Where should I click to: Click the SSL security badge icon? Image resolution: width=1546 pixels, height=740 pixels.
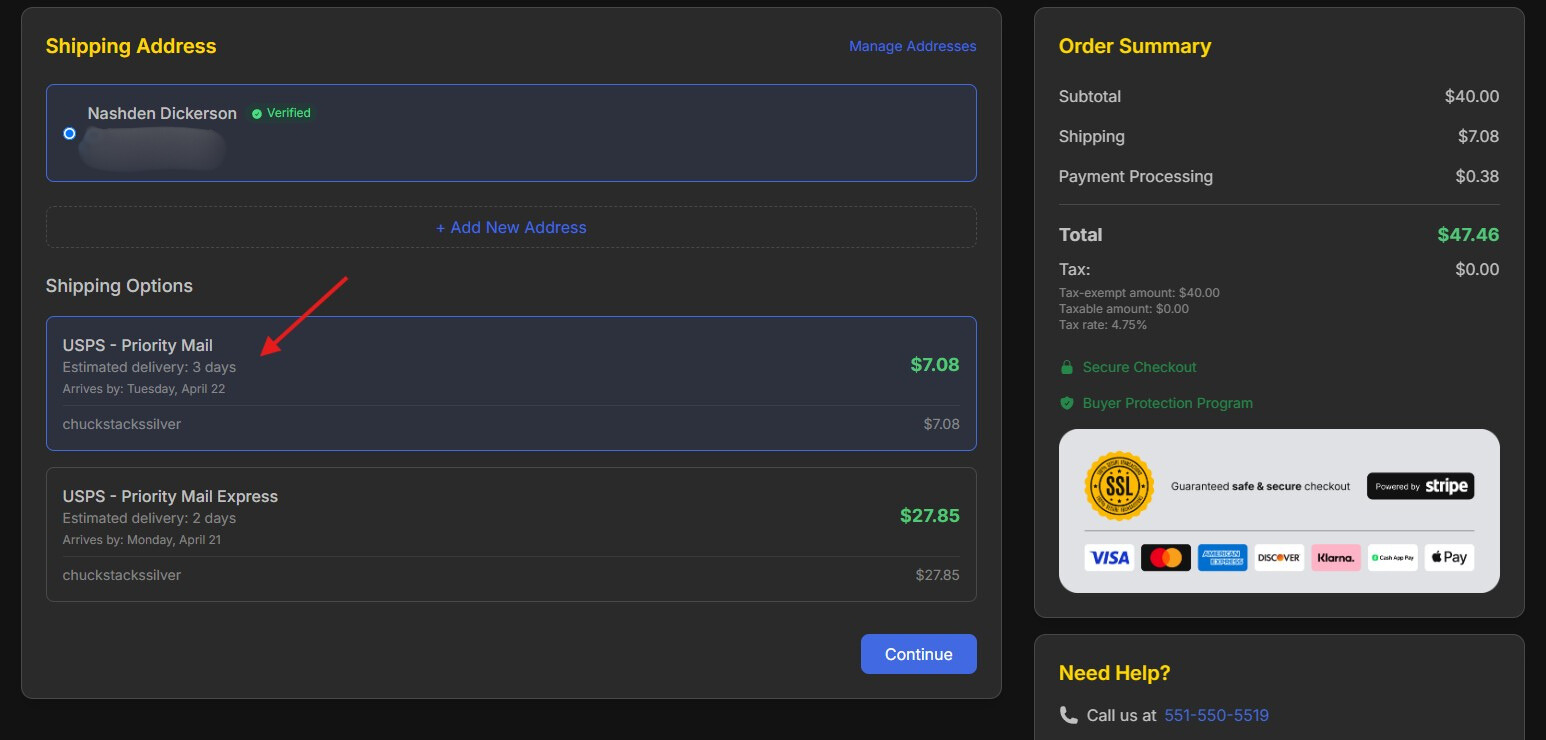point(1119,486)
